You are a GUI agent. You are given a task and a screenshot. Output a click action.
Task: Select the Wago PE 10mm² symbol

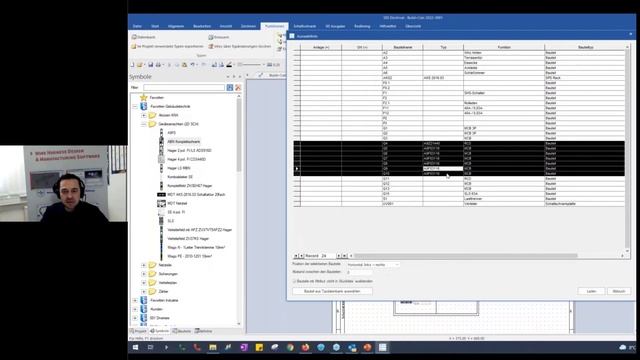[189, 256]
